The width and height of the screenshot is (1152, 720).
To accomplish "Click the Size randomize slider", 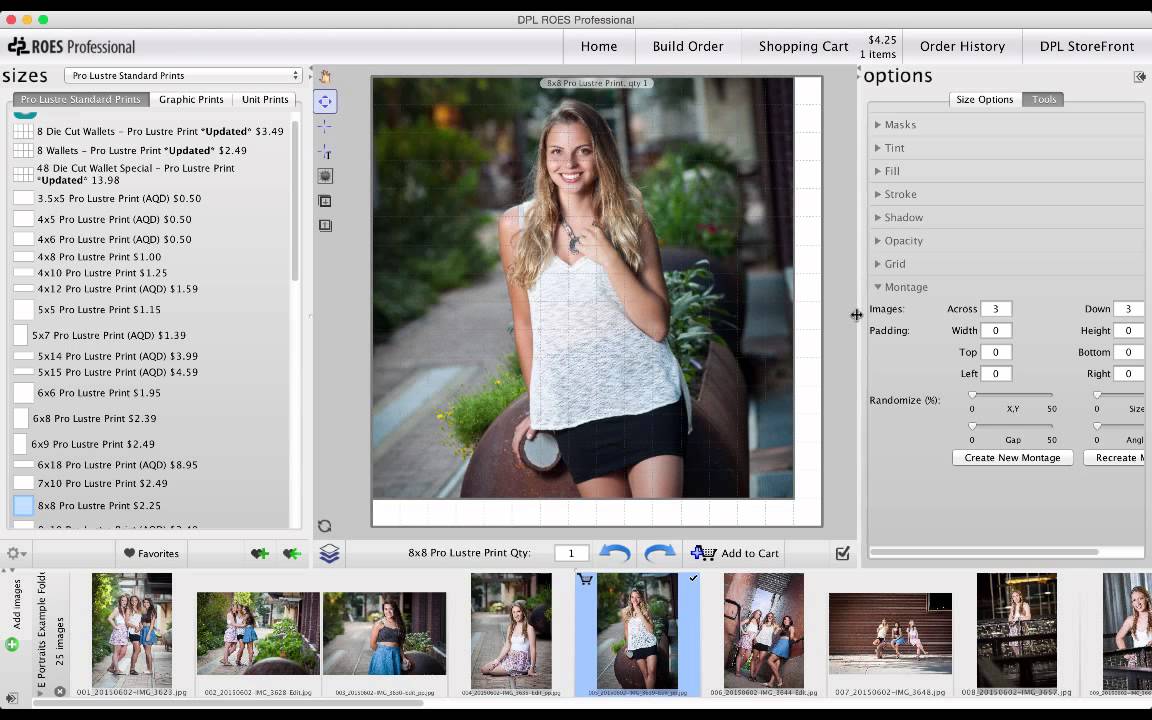I will pos(1120,395).
